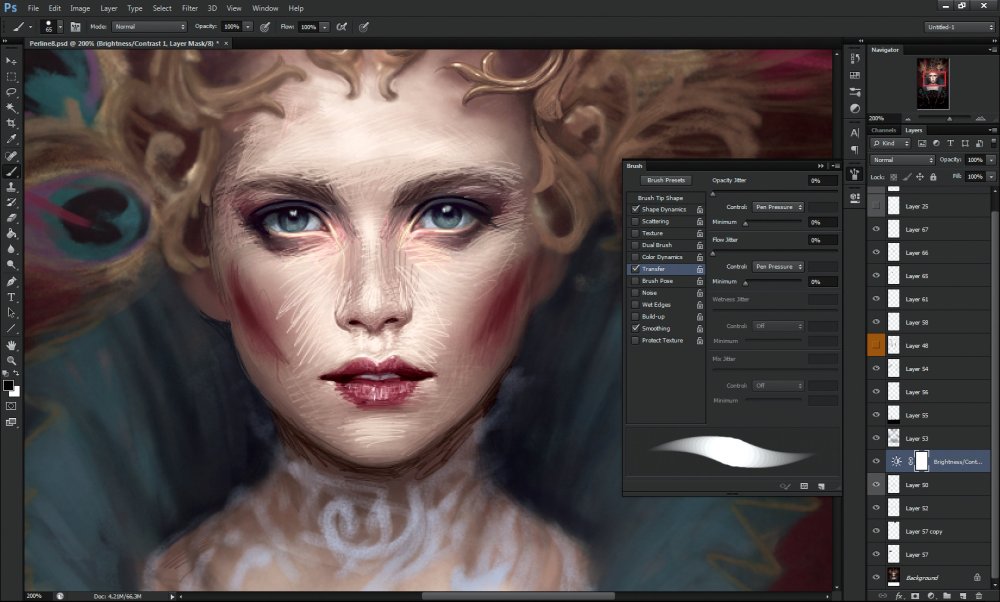
Task: Enable airbrush mode in the options bar
Action: click(x=342, y=27)
